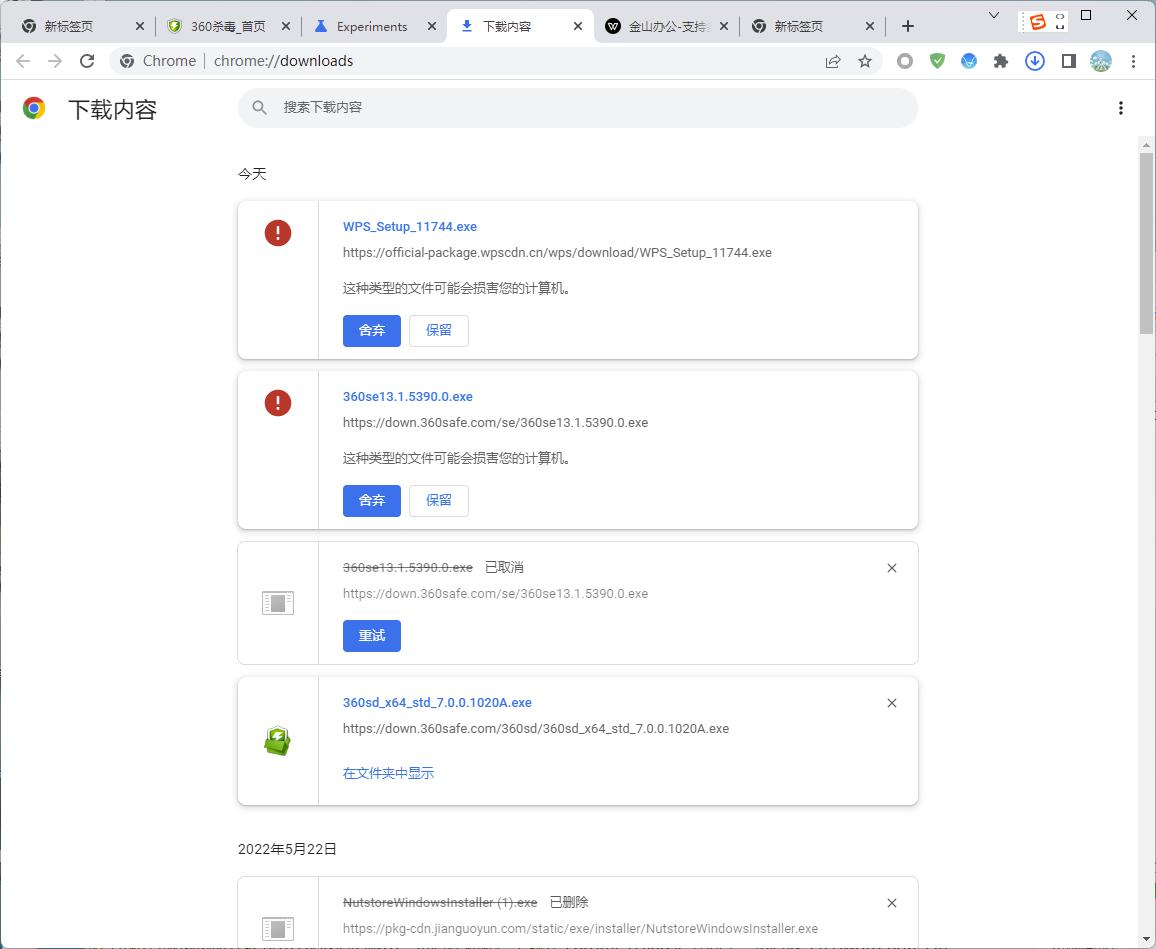The height and width of the screenshot is (949, 1156).
Task: Open the blue round extension icon
Action: (969, 61)
